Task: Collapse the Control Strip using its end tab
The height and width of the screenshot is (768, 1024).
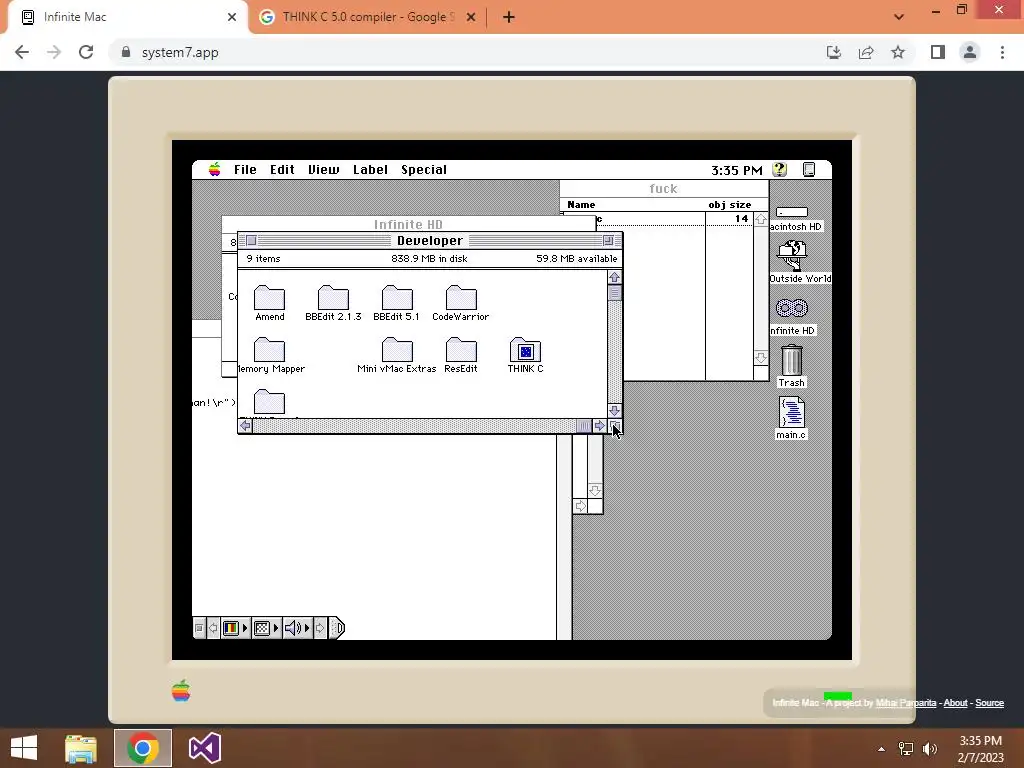Action: [x=336, y=628]
